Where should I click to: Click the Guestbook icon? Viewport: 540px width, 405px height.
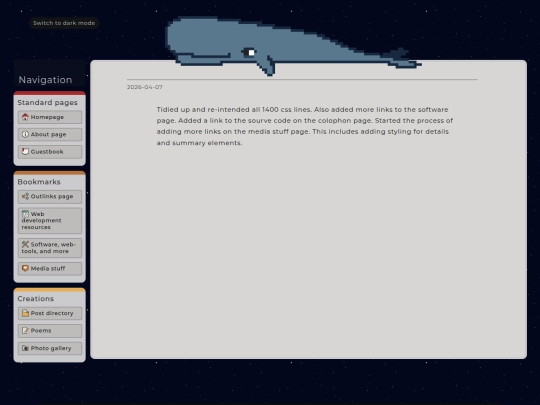25,152
